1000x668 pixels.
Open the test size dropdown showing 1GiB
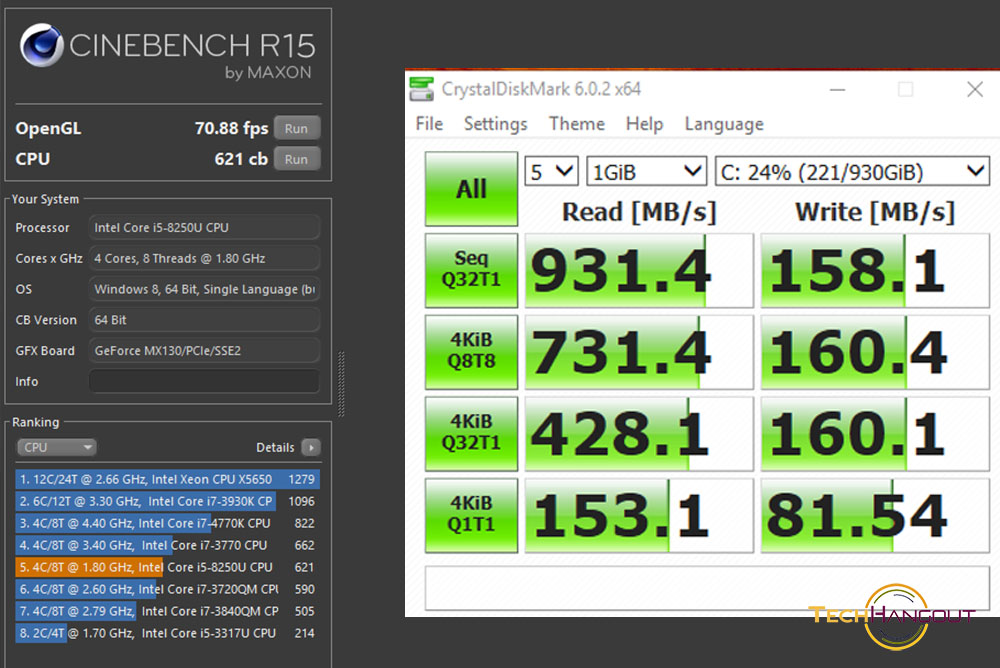click(646, 171)
